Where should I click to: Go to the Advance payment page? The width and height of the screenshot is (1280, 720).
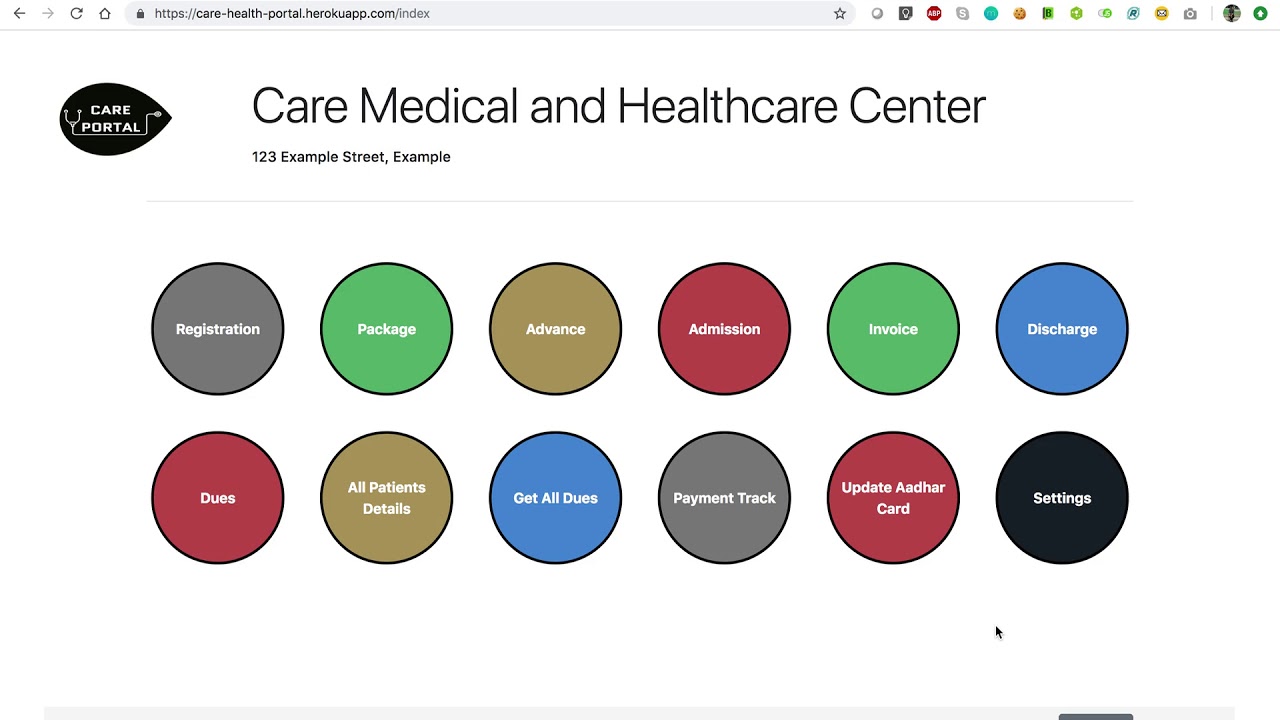pyautogui.click(x=555, y=329)
